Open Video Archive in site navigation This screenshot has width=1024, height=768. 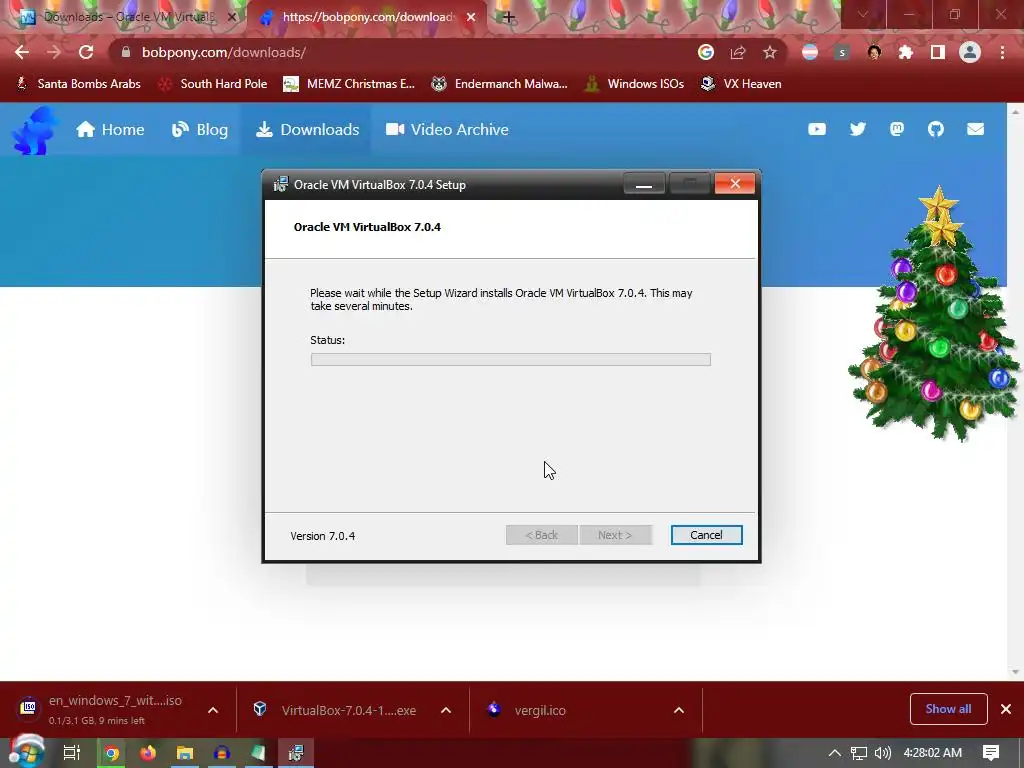point(447,129)
